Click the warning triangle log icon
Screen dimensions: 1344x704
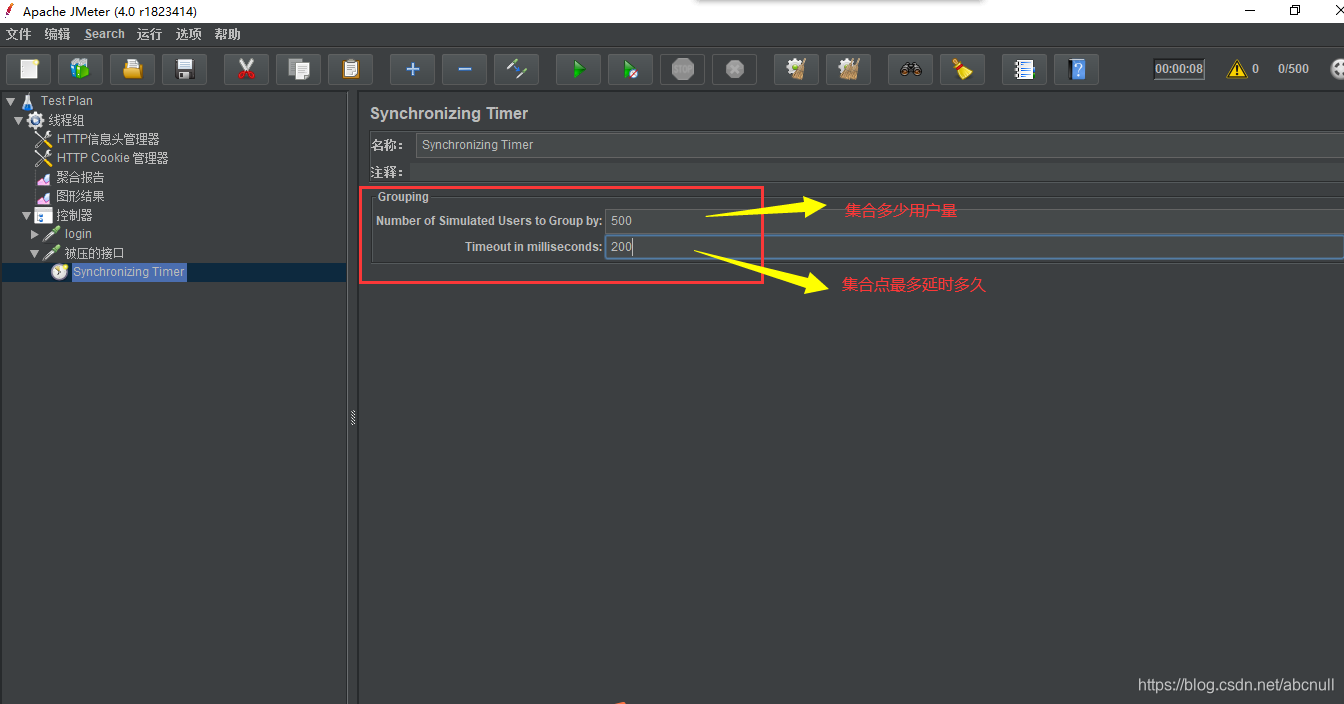pos(1237,69)
